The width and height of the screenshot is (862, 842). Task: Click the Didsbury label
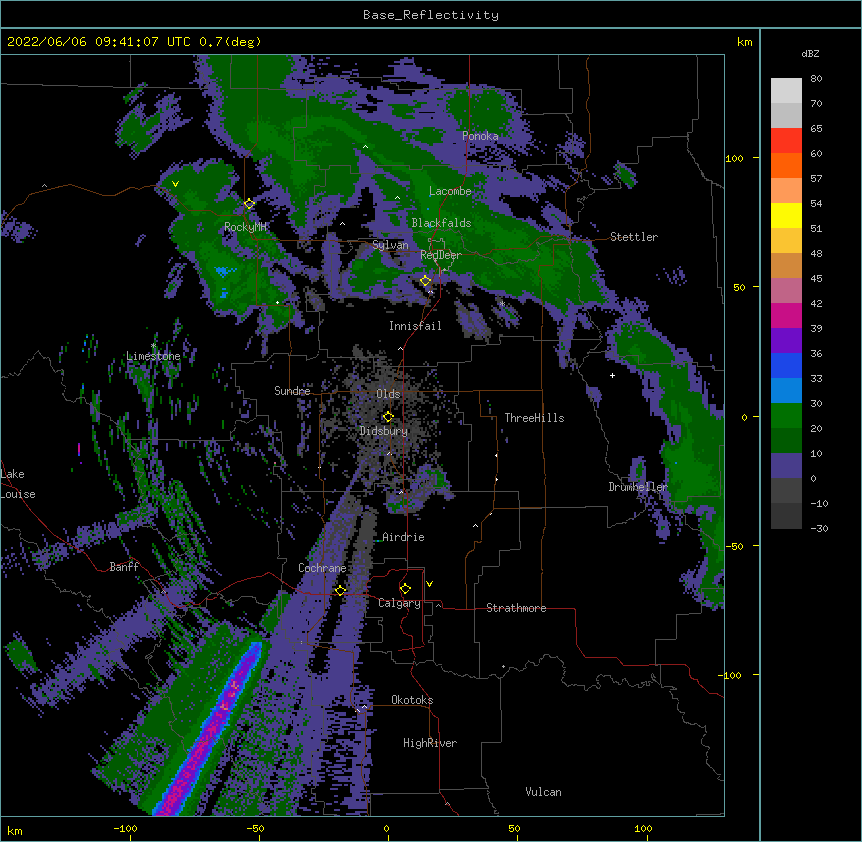click(384, 431)
